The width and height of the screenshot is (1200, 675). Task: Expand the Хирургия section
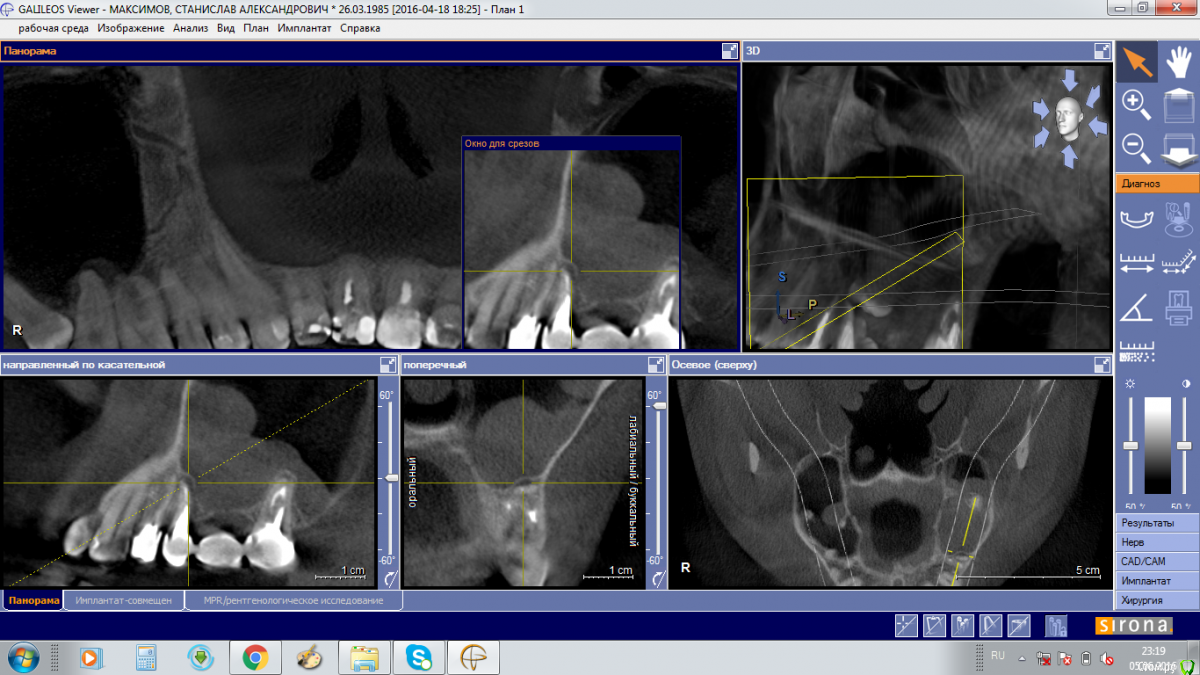pos(1157,600)
